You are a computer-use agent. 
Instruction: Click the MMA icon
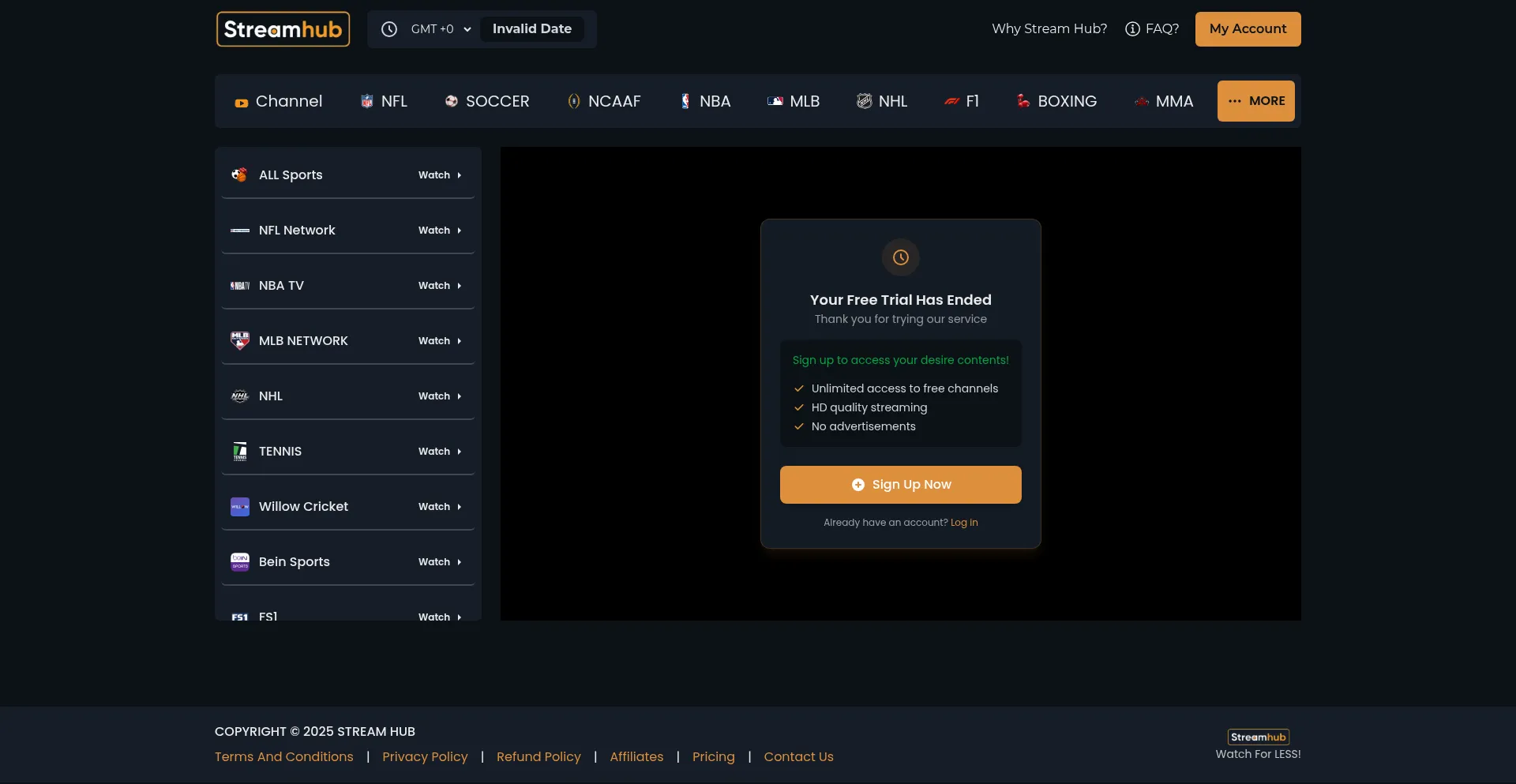1142,101
